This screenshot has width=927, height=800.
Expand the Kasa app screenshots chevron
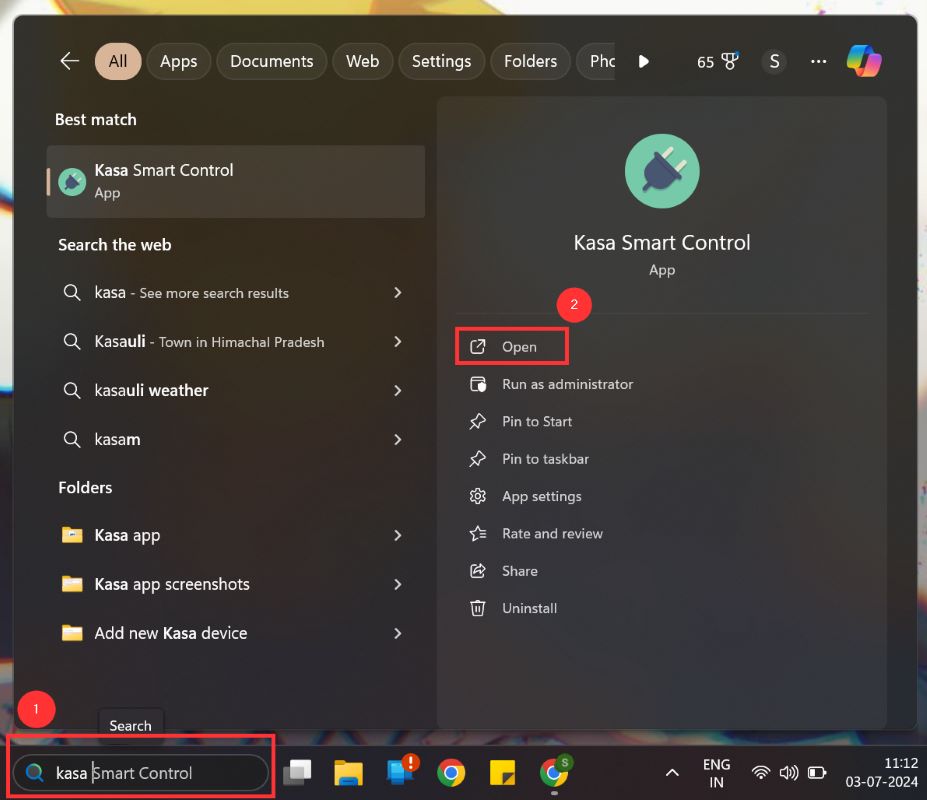[398, 584]
